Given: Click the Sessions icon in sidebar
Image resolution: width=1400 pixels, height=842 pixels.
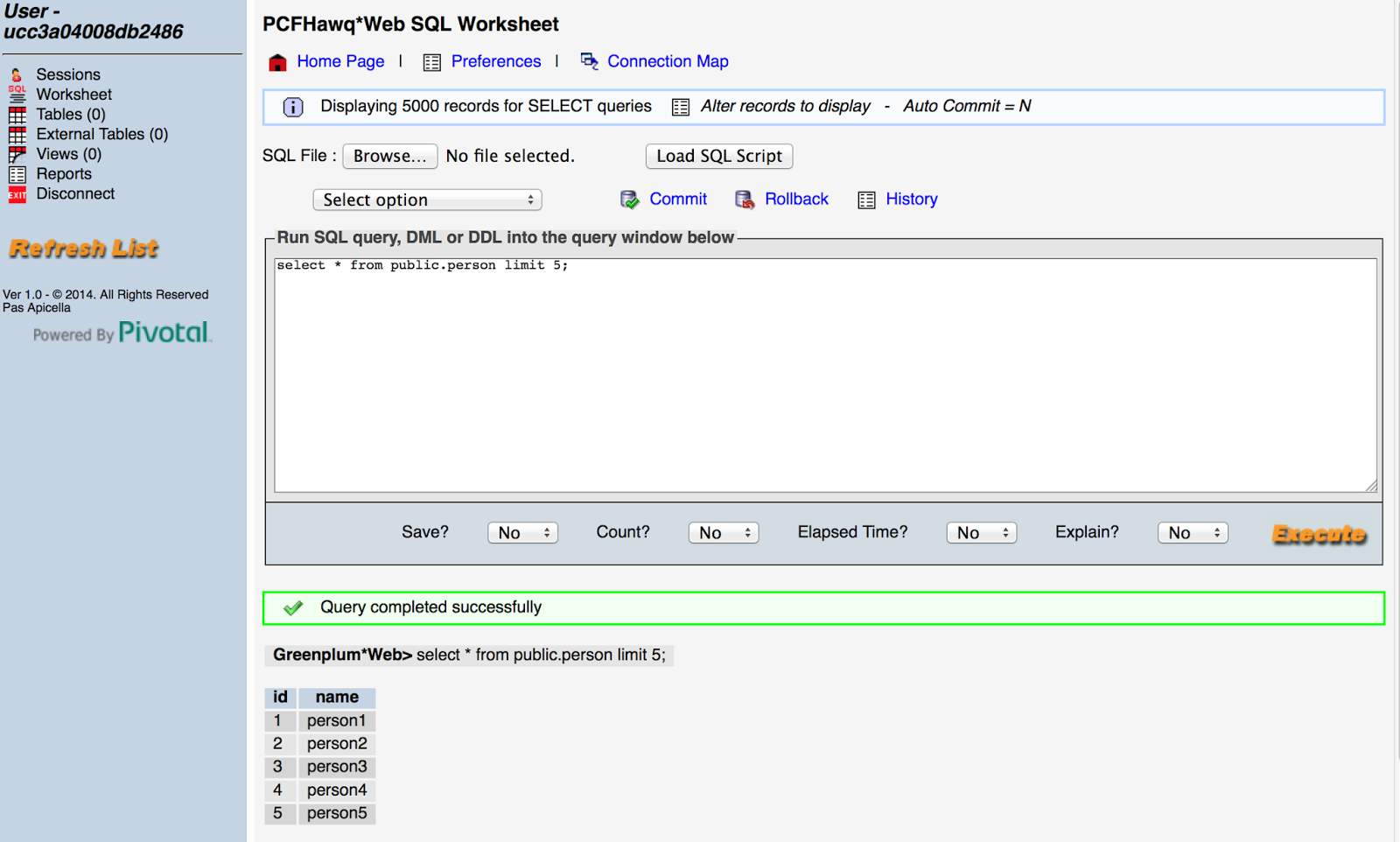Looking at the screenshot, I should click(x=17, y=74).
